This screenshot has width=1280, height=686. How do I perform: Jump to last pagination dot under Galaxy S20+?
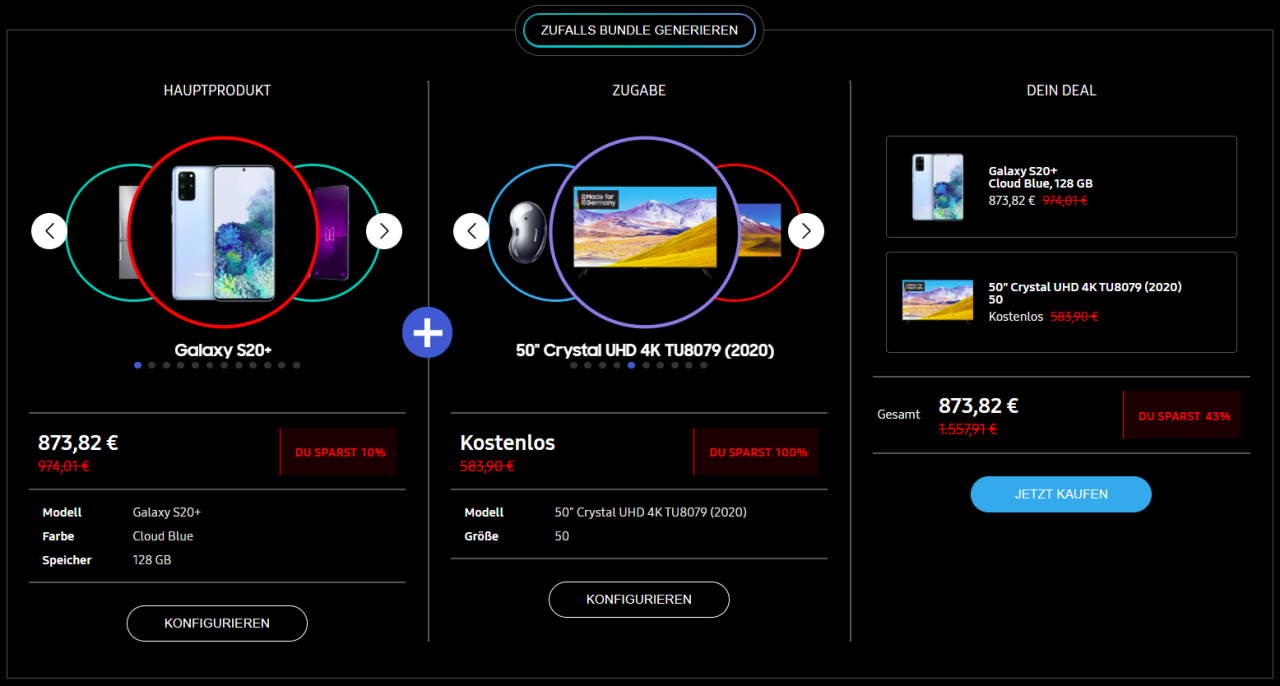[297, 365]
